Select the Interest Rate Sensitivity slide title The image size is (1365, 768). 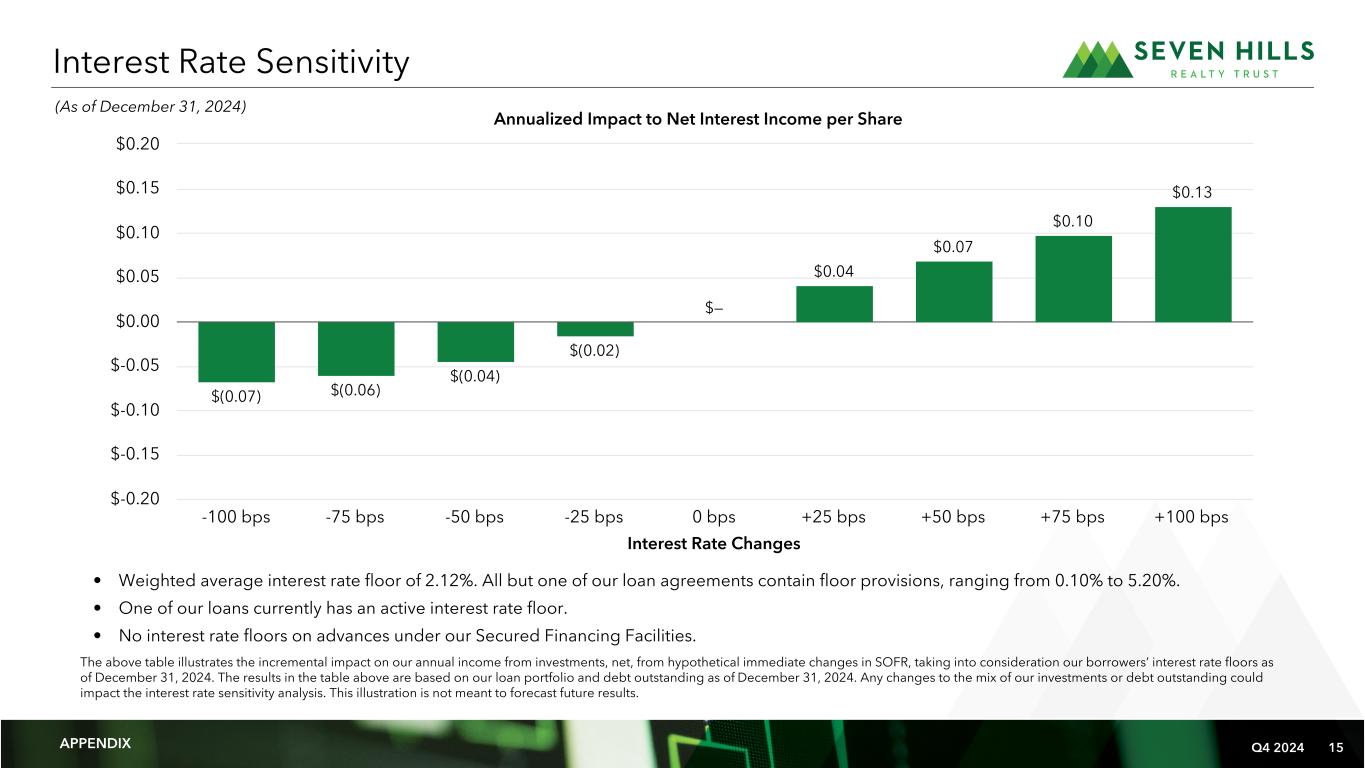(x=232, y=63)
